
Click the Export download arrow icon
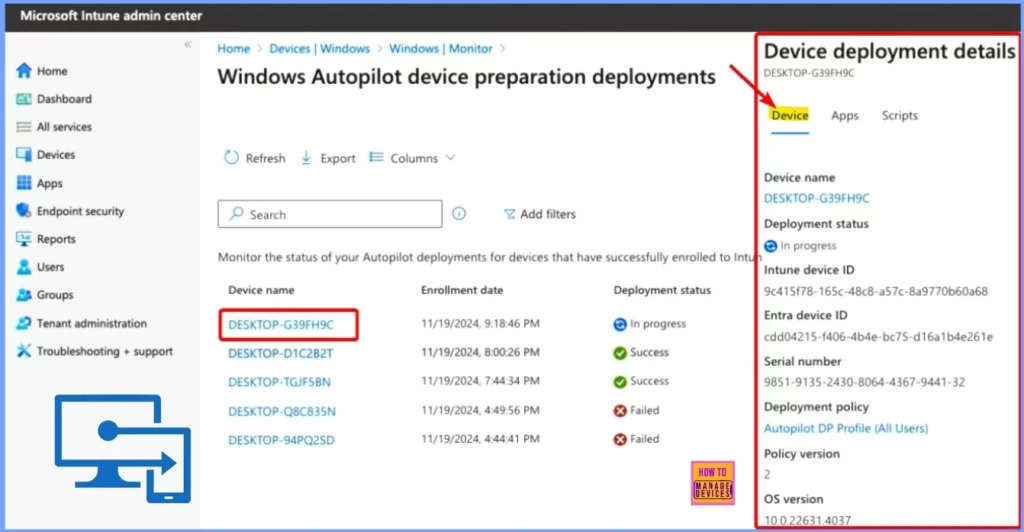(306, 157)
